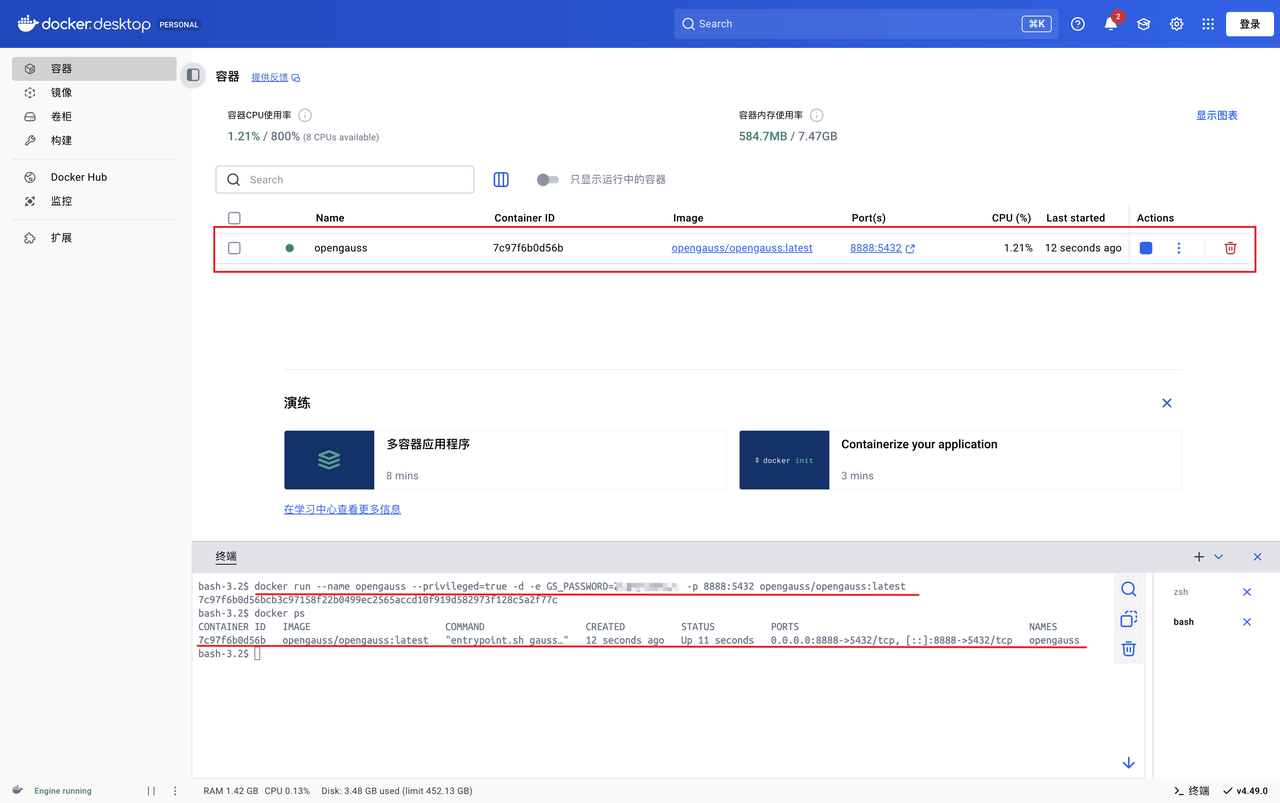Screen dimensions: 1280x803
Task: Switch to the zsh terminal session
Action: [1181, 592]
